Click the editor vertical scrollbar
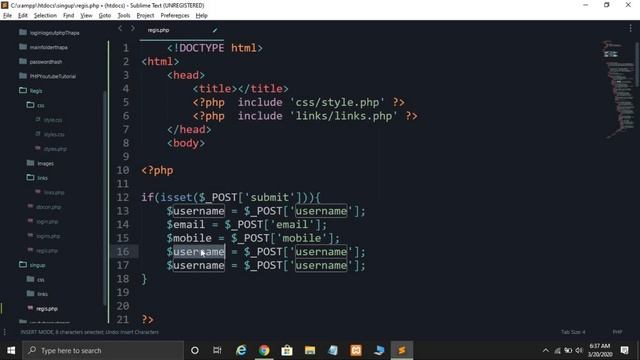The image size is (640, 360). 637,64
